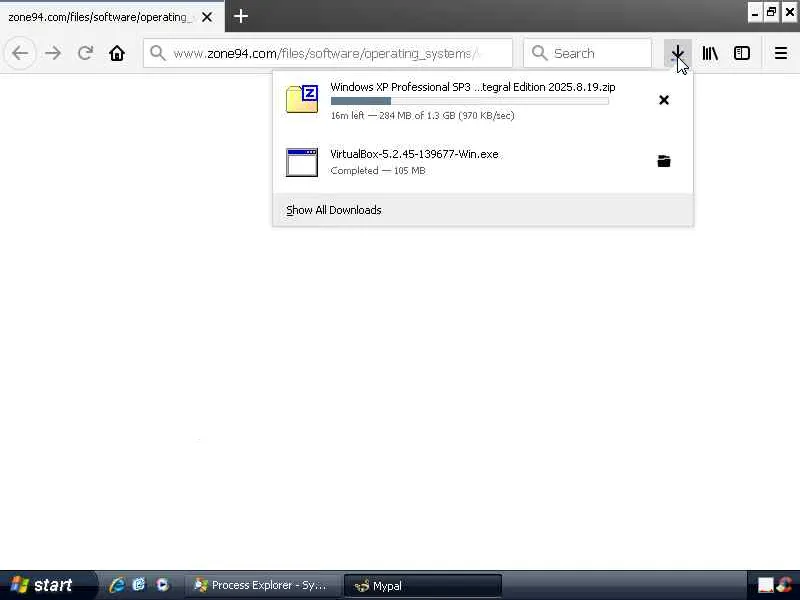Screen dimensions: 800x600
Task: Click the zip download progress bar
Action: [469, 101]
